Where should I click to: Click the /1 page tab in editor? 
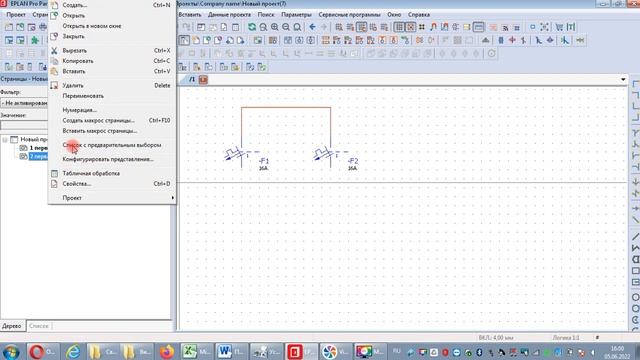point(192,80)
